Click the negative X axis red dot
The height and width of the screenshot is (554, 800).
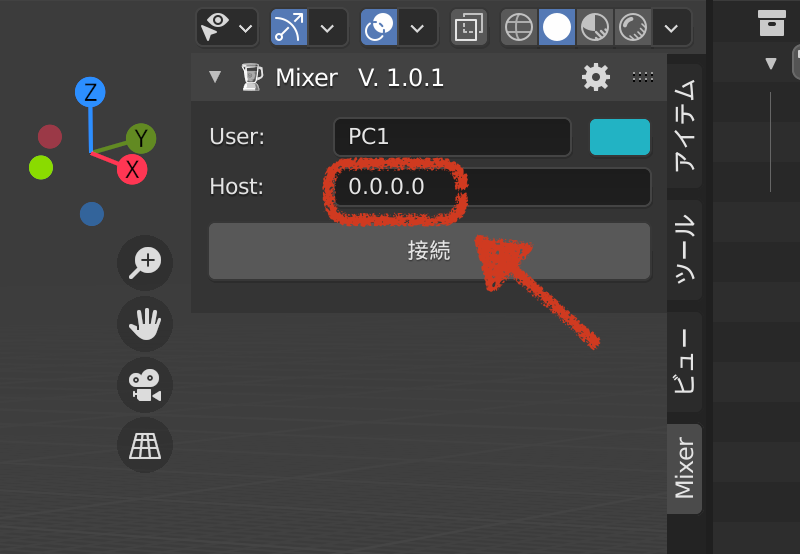point(50,137)
